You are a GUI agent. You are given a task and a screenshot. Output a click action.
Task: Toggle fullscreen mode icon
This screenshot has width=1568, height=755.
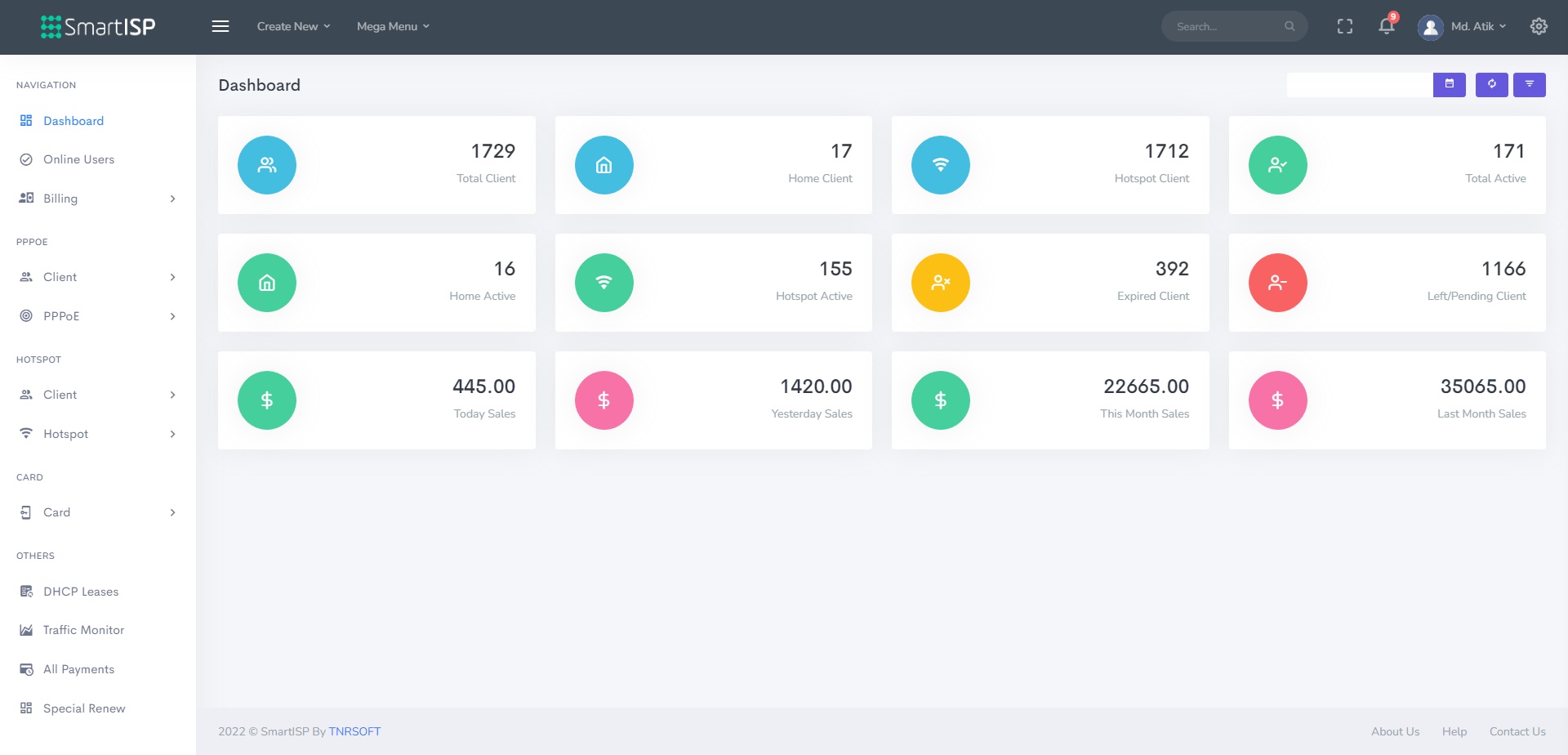1345,26
